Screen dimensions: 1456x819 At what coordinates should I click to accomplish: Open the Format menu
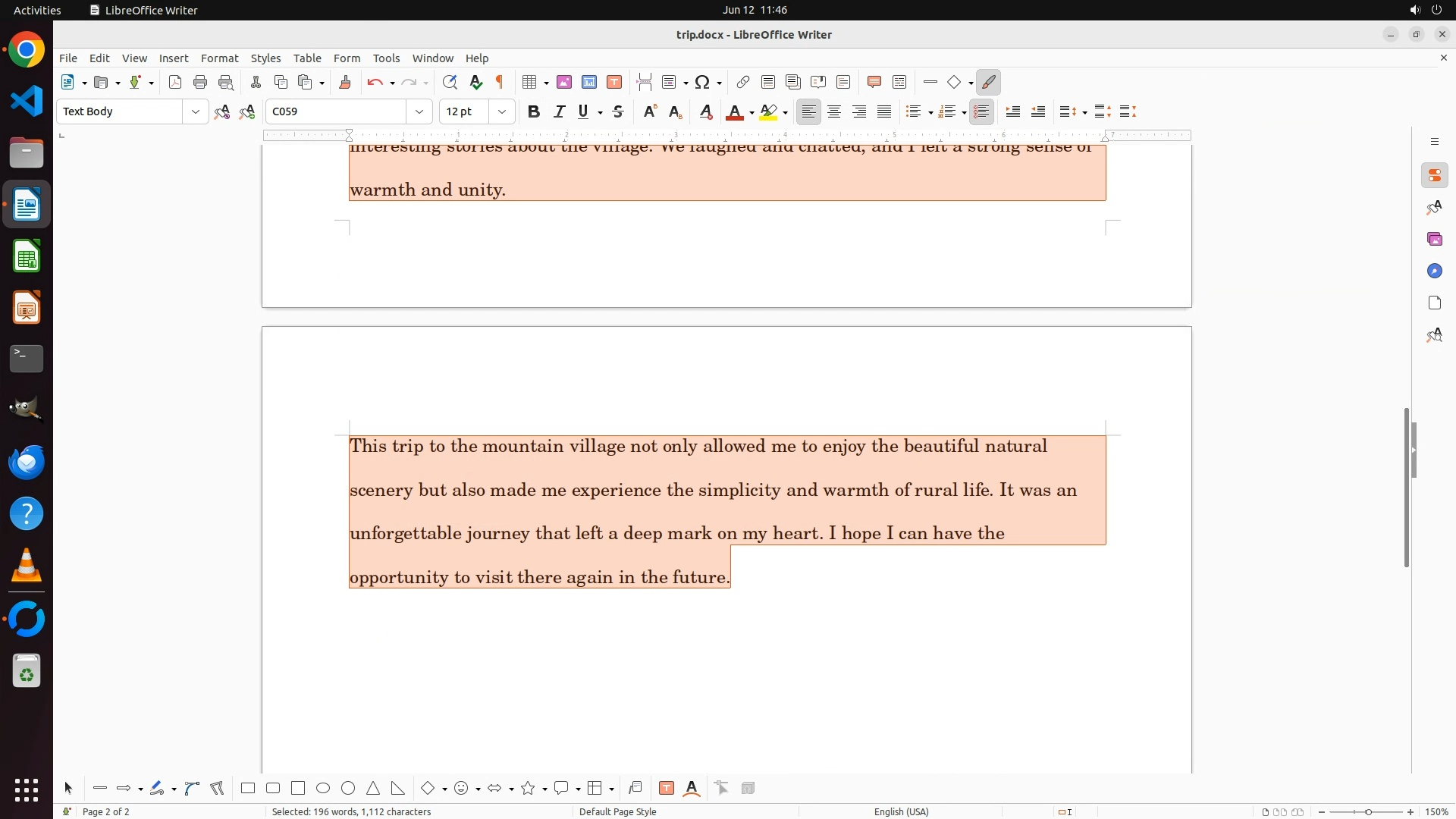[219, 58]
